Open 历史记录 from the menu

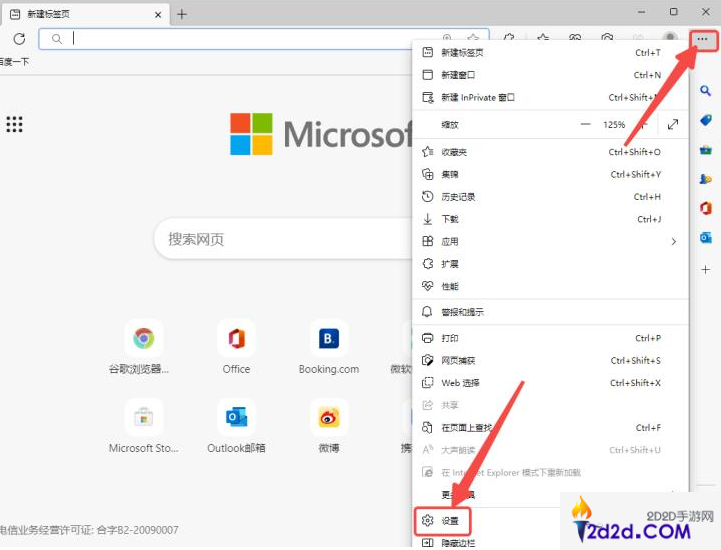pyautogui.click(x=550, y=197)
